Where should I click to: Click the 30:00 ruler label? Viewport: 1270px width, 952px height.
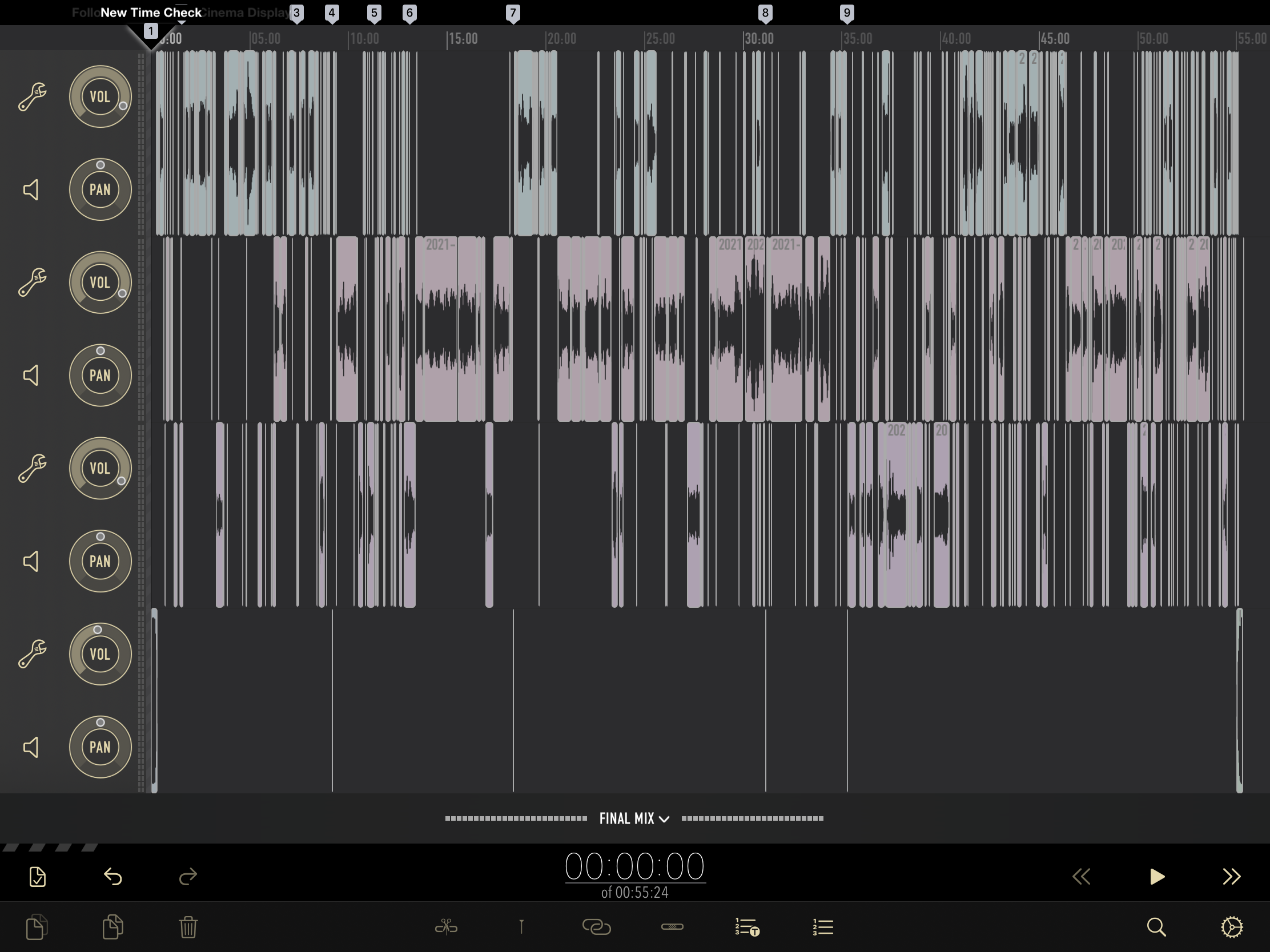pos(759,39)
